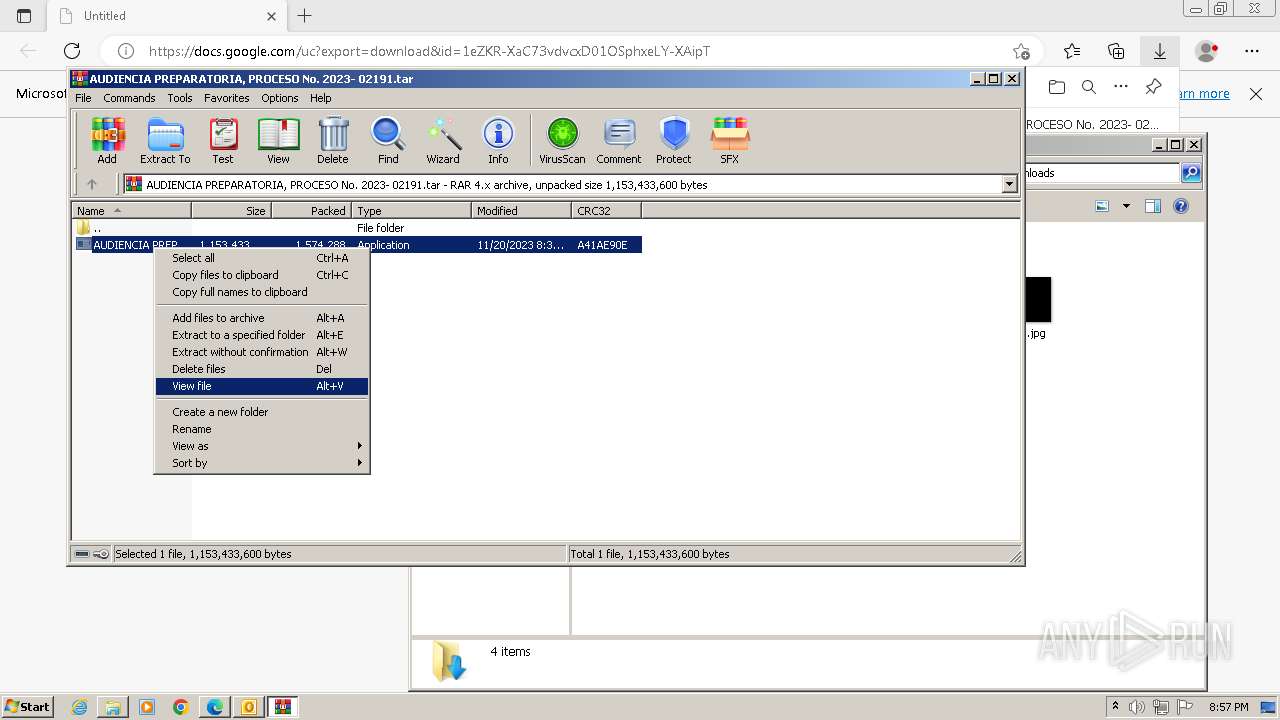Toggle the Explorer preview pane icon
1280x720 pixels.
1153,206
